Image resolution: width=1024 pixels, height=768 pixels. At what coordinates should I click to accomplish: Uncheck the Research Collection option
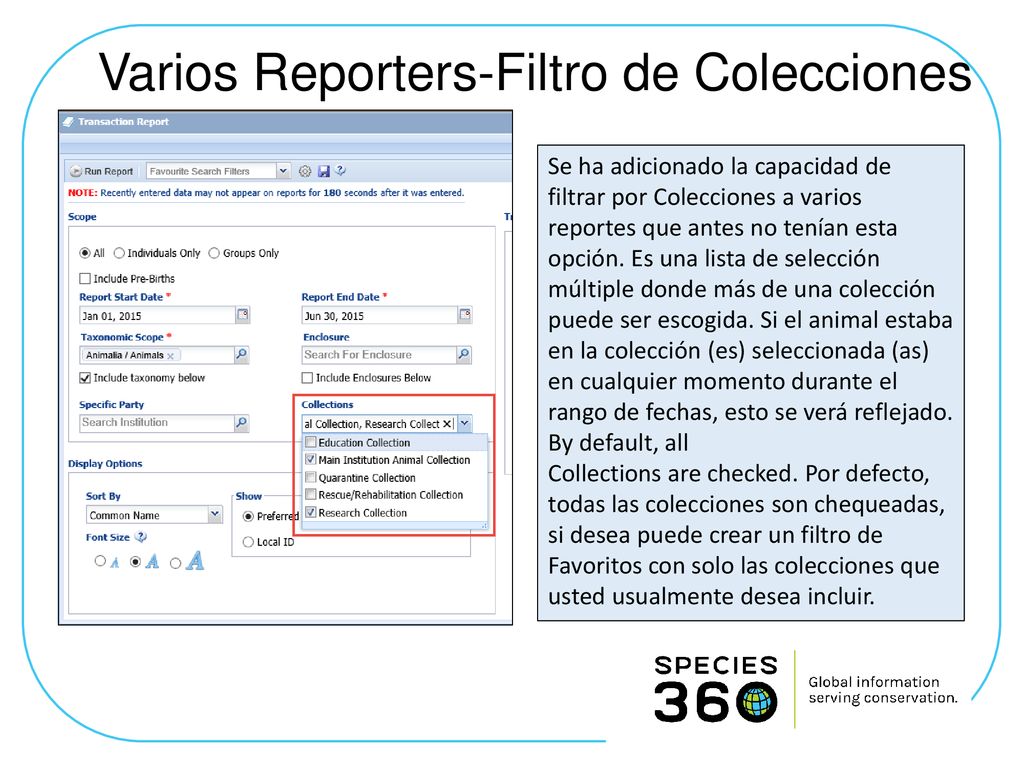tap(311, 513)
